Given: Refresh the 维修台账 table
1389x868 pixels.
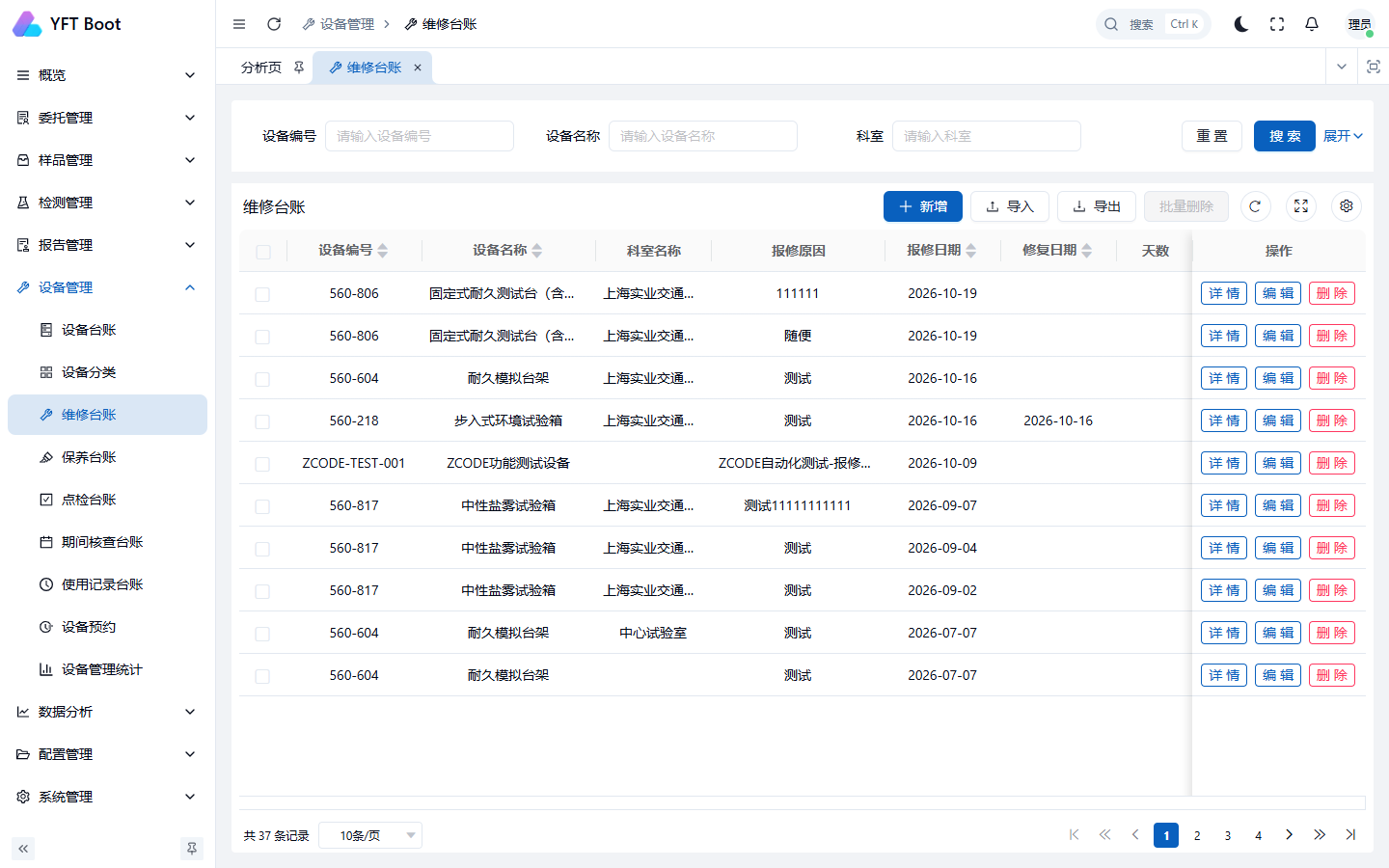Looking at the screenshot, I should tap(1255, 206).
